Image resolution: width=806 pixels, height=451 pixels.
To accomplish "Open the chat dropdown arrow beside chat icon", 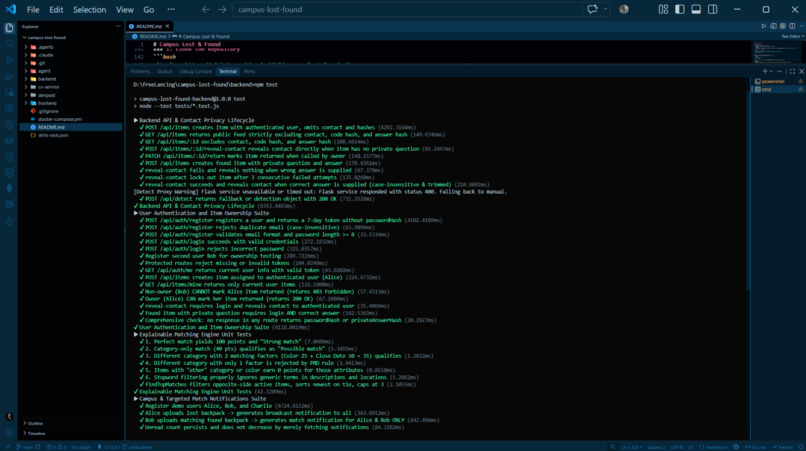I will point(606,9).
